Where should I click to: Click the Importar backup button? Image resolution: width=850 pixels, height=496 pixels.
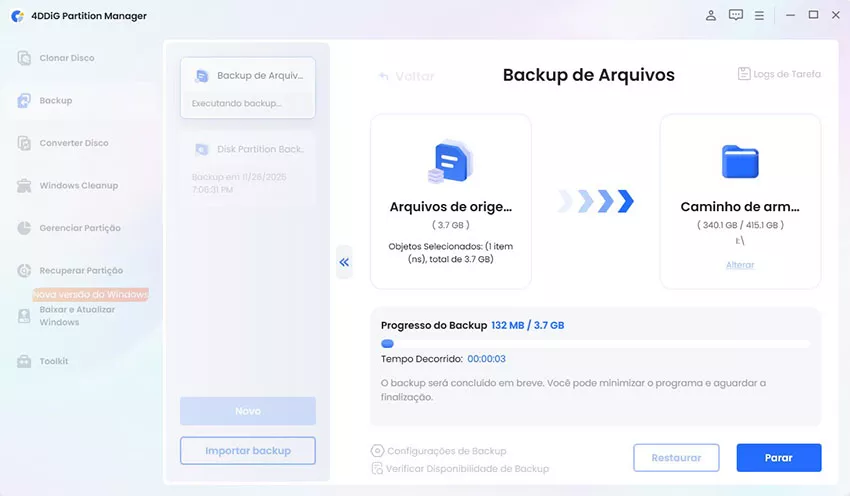(248, 450)
